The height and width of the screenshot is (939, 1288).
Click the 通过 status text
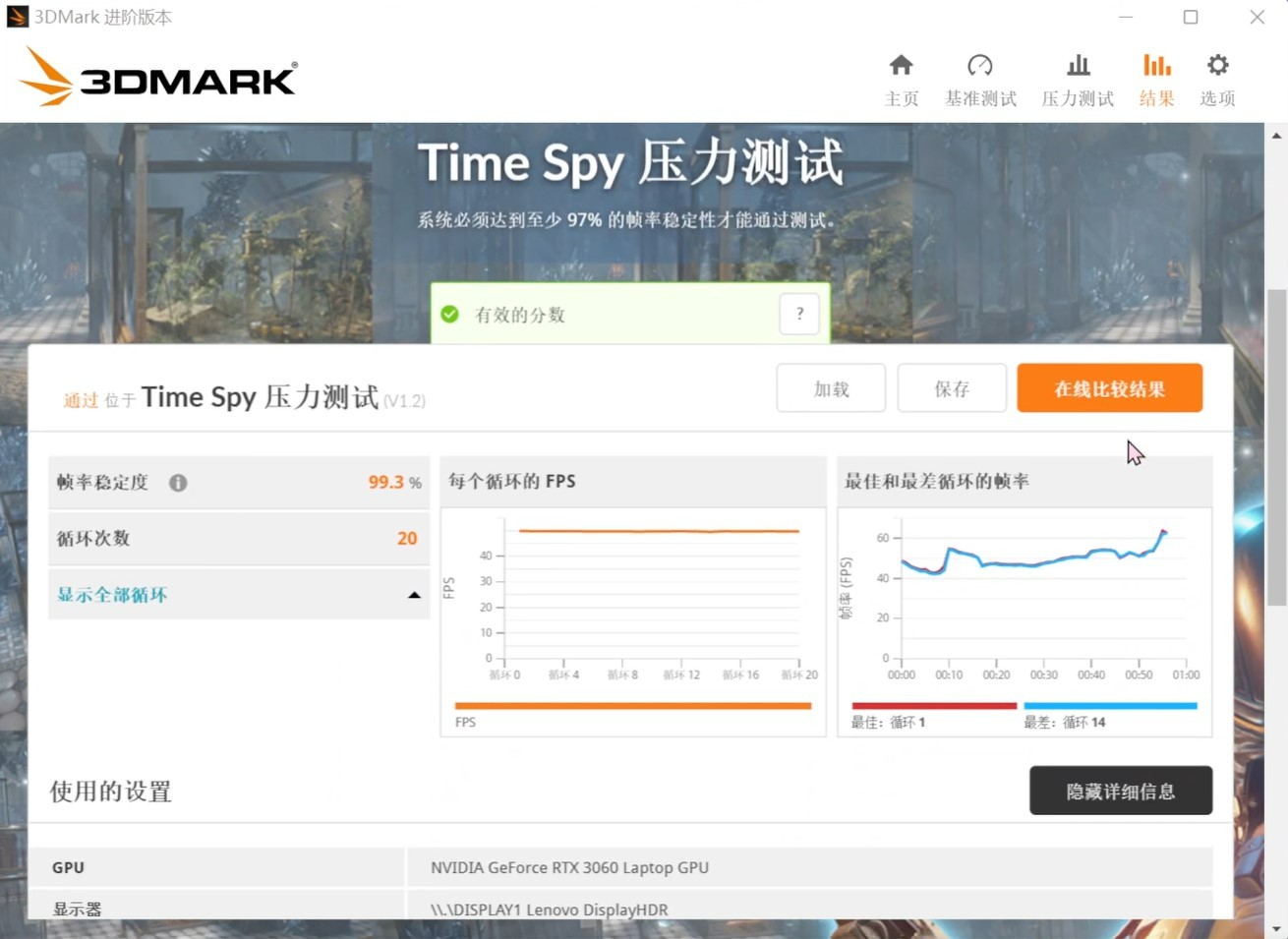[81, 400]
